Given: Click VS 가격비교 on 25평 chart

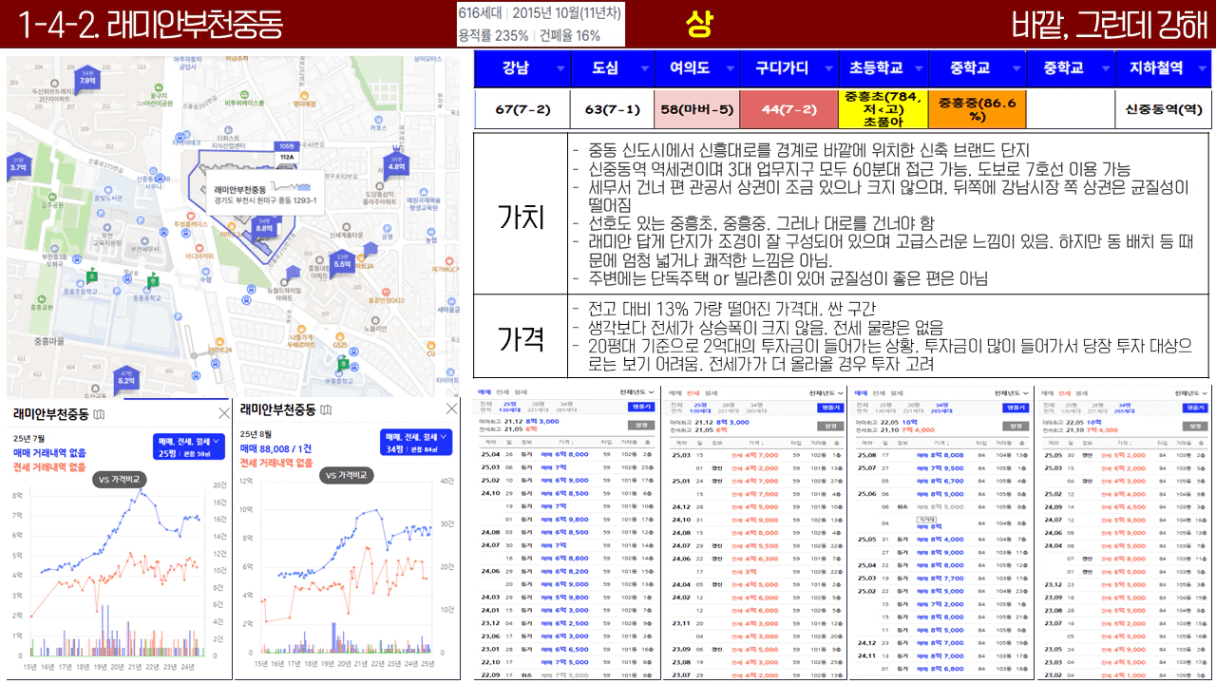Looking at the screenshot, I should click(121, 480).
